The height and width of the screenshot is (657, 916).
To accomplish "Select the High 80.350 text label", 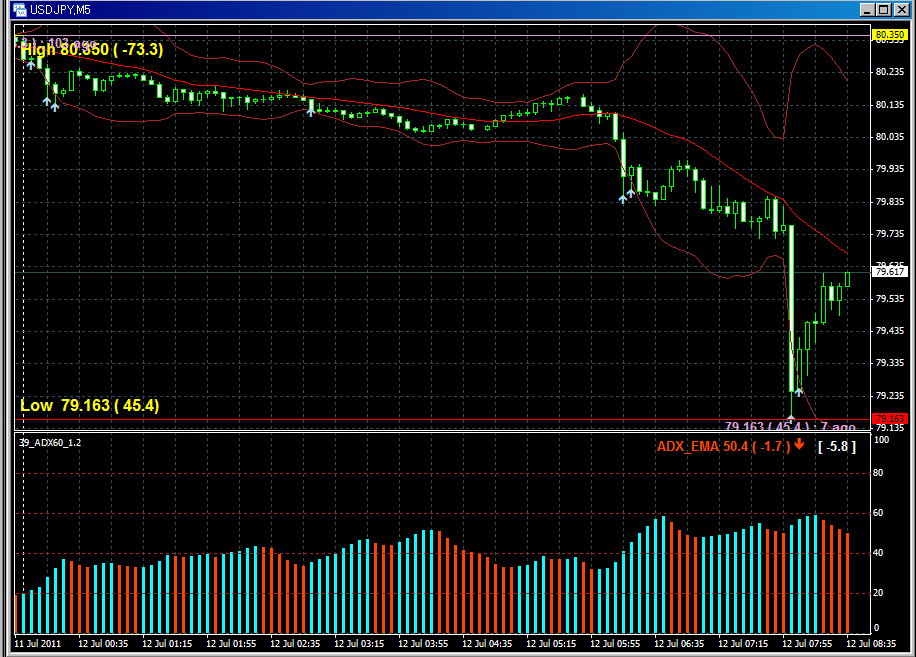I will click(x=91, y=50).
